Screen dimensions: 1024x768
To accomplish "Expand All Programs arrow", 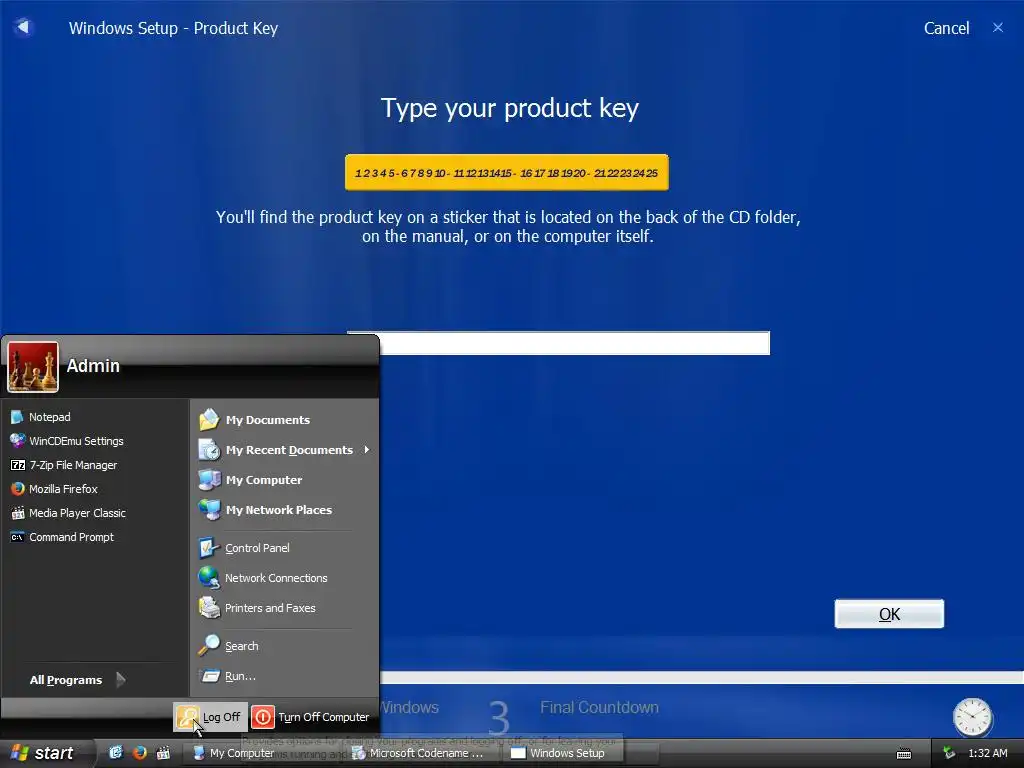I will [121, 680].
